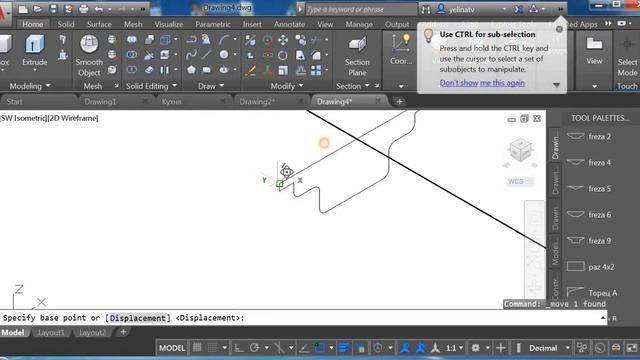Expand the Section panel dropdown
Screen dimensions: 640x360
367,86
